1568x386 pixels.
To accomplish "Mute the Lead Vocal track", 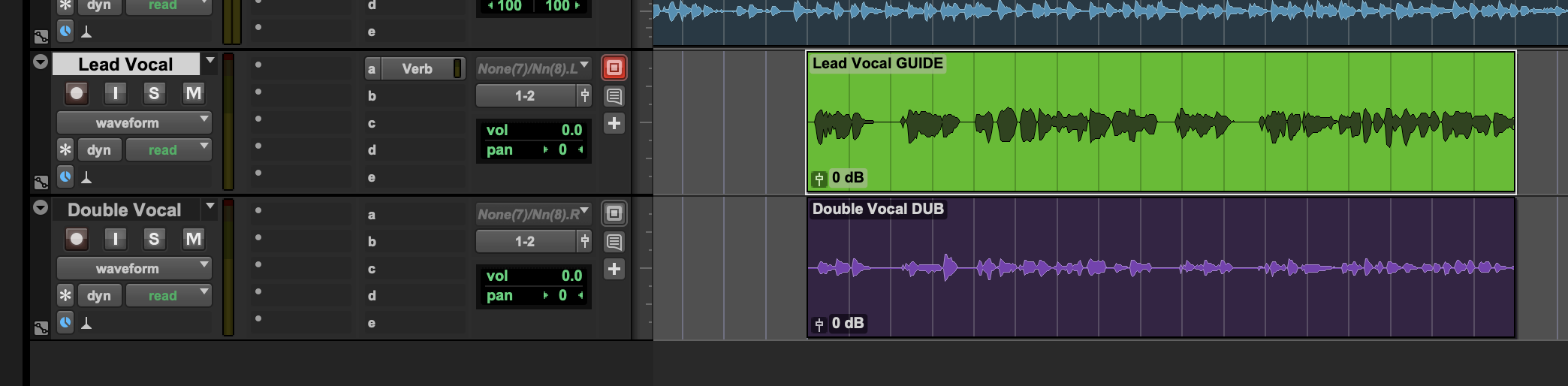I will coord(193,93).
